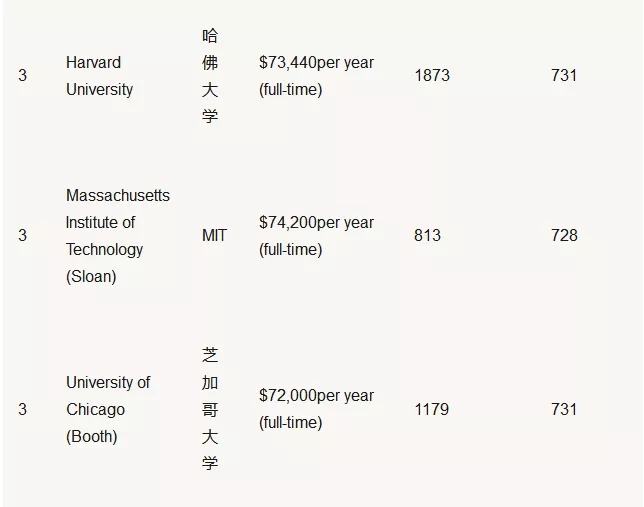Click (full-time) under MIT tuition
Screen dimensions: 644x507
point(290,249)
